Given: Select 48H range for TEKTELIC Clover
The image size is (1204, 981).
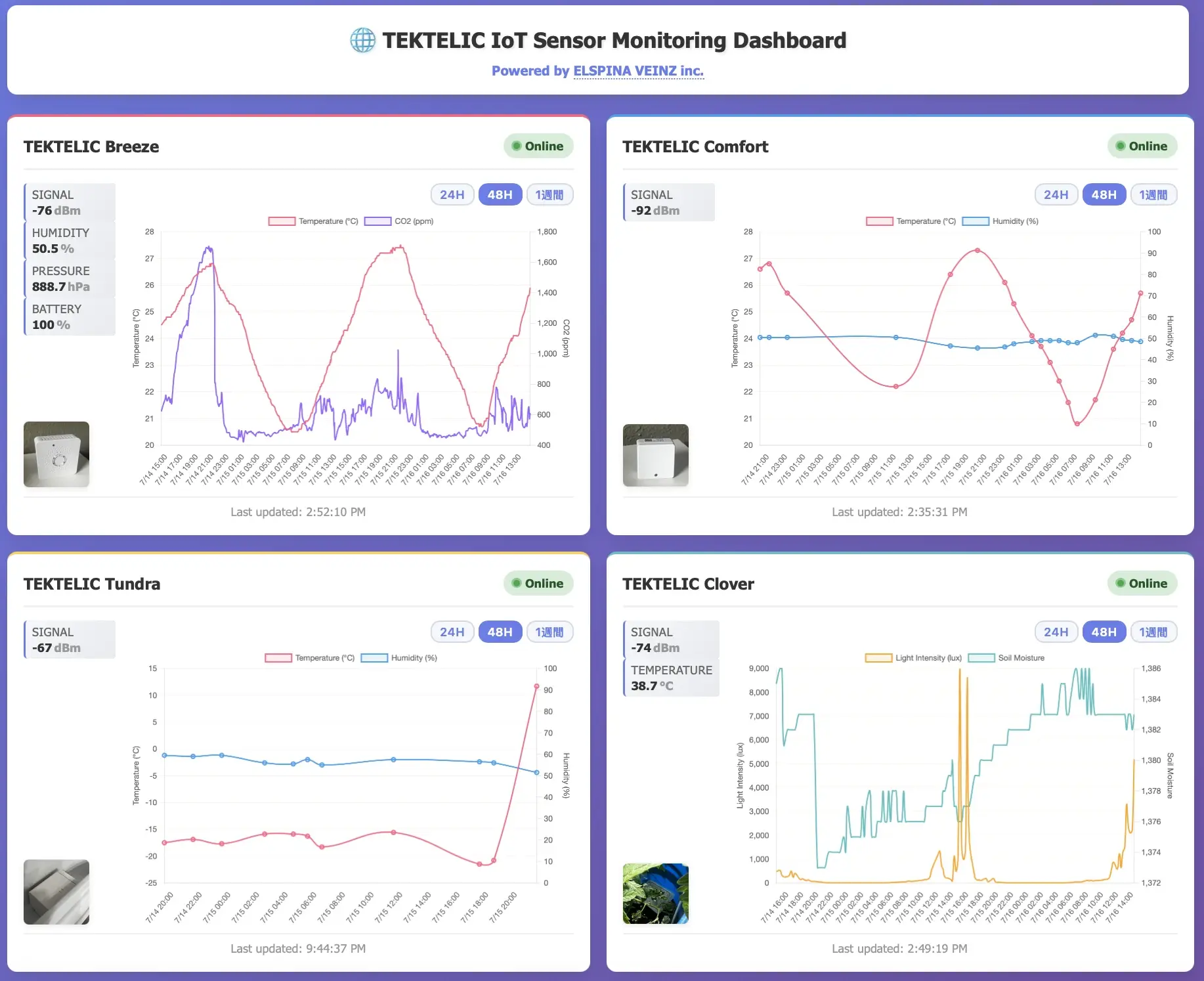Looking at the screenshot, I should pyautogui.click(x=1104, y=632).
